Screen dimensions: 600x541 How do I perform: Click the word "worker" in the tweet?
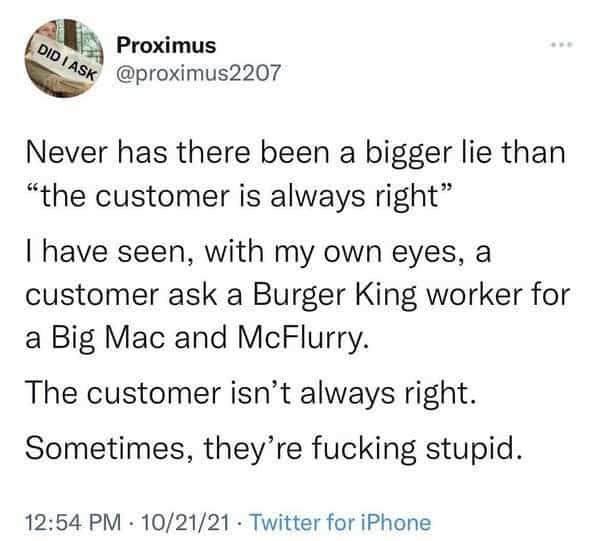(443, 296)
